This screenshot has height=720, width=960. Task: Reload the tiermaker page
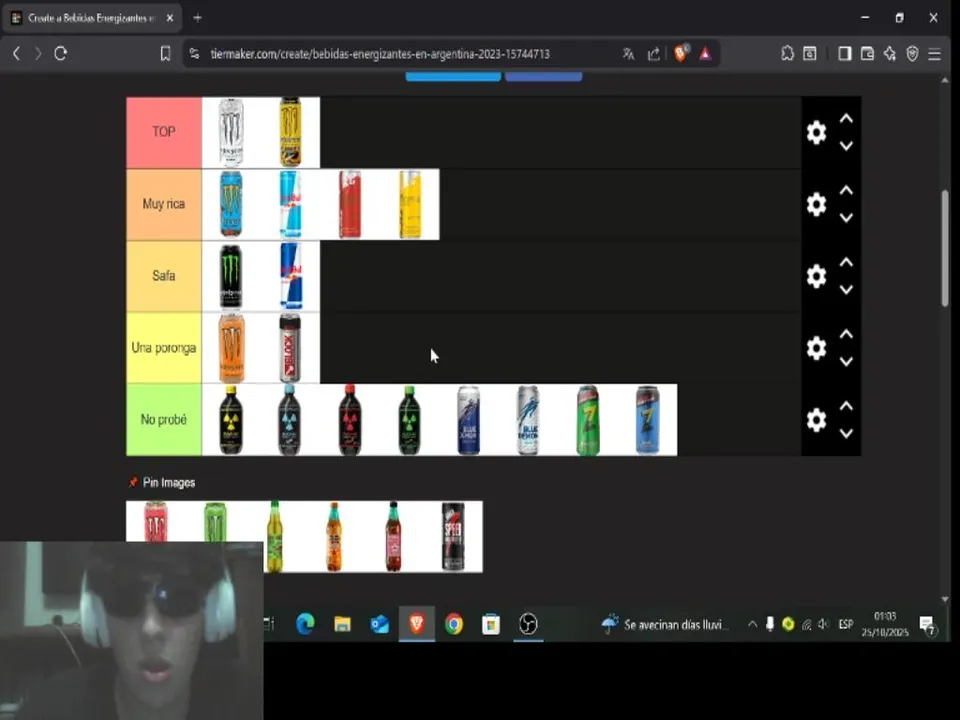pyautogui.click(x=60, y=54)
